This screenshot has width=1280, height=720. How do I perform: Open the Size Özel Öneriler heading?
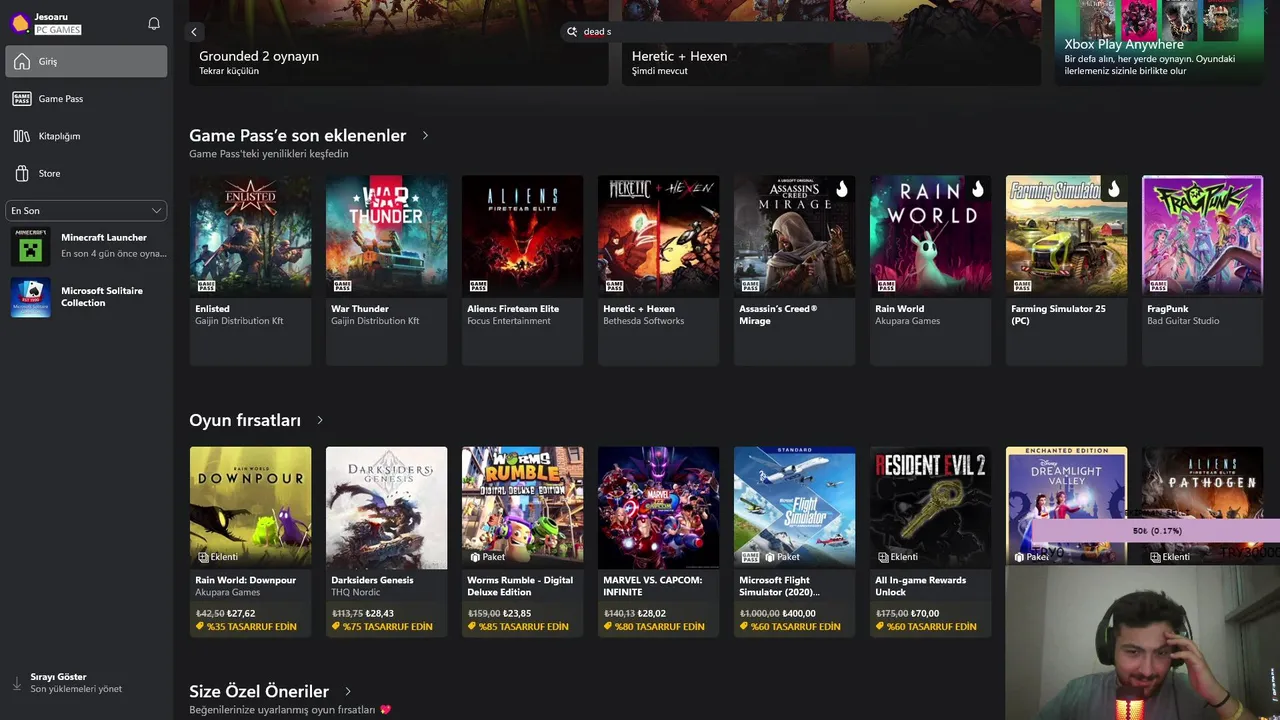[259, 691]
